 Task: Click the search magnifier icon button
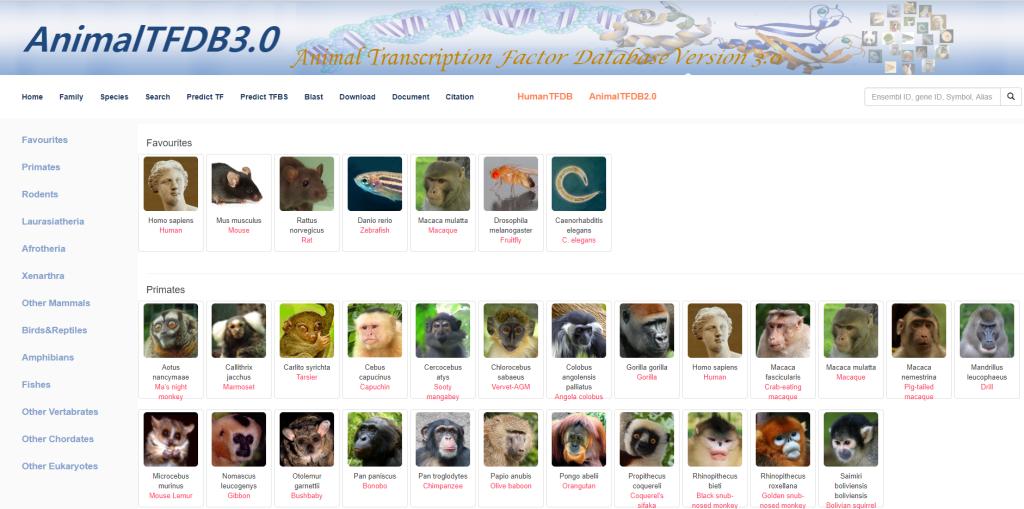(x=1010, y=97)
